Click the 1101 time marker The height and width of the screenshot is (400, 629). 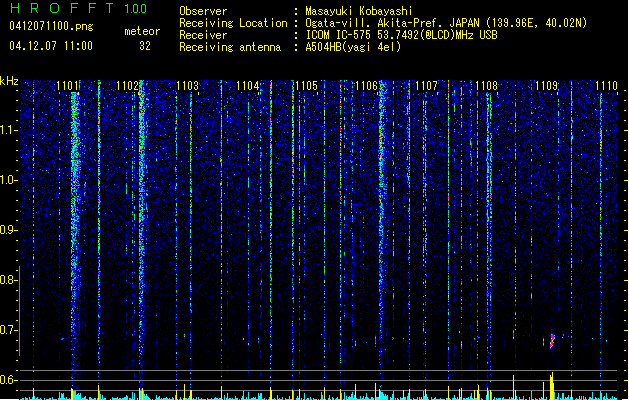click(x=67, y=86)
